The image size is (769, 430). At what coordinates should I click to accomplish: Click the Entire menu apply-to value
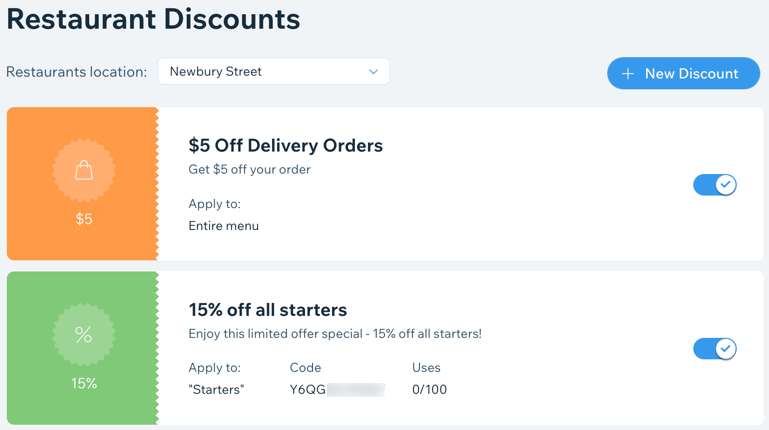[x=224, y=226]
